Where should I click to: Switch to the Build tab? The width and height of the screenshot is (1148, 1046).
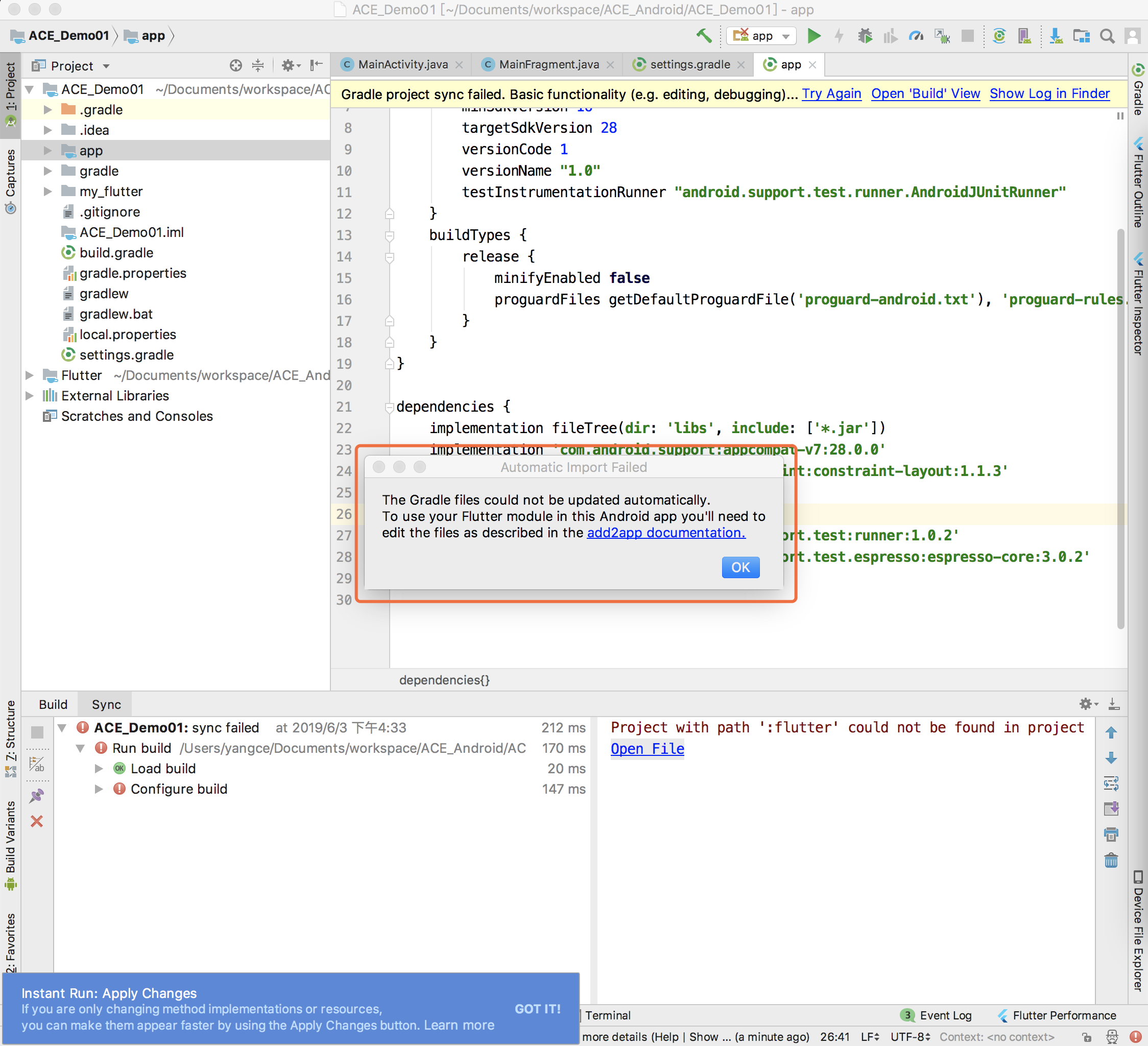(x=53, y=704)
